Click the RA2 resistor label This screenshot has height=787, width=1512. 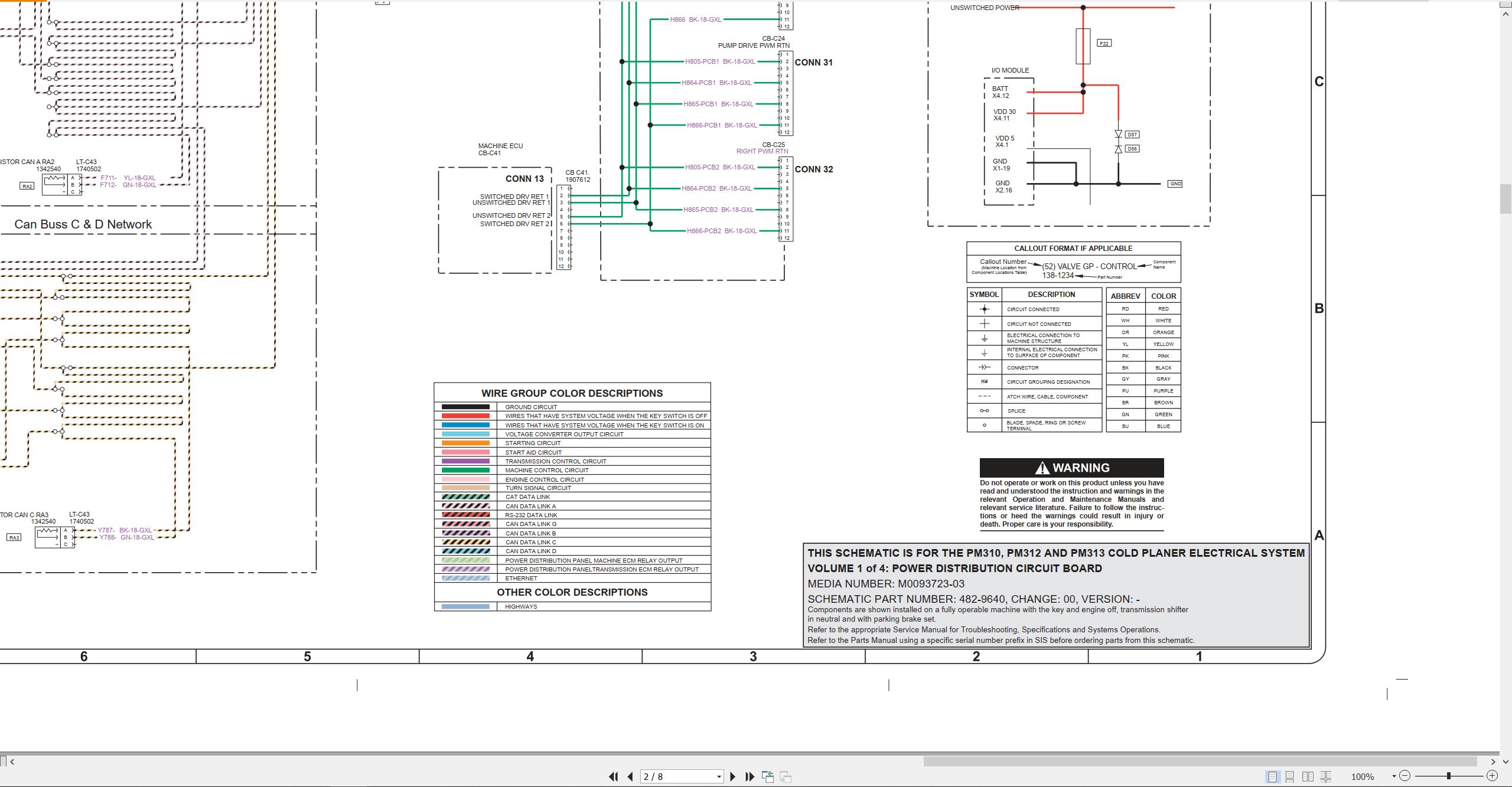(x=27, y=186)
